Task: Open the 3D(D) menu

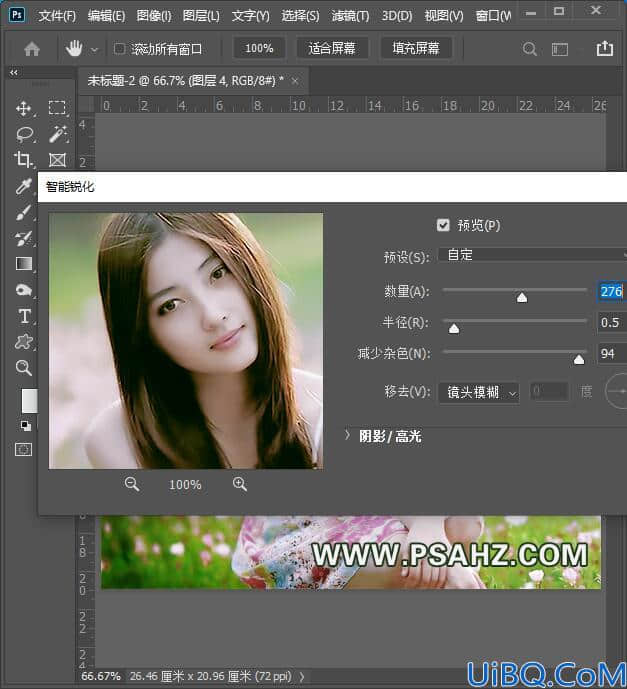Action: 397,16
